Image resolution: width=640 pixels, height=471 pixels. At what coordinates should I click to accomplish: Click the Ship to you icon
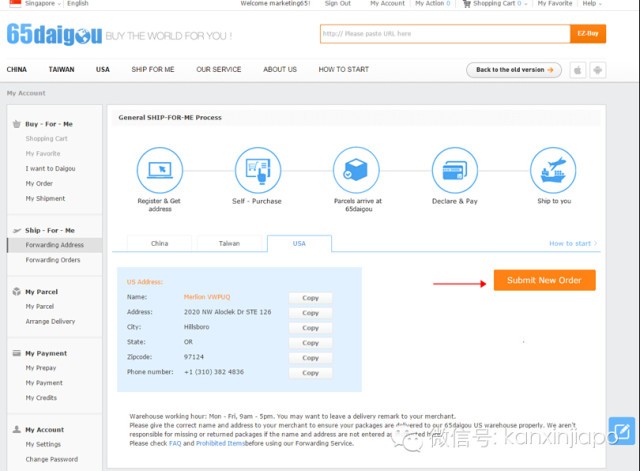tap(553, 170)
